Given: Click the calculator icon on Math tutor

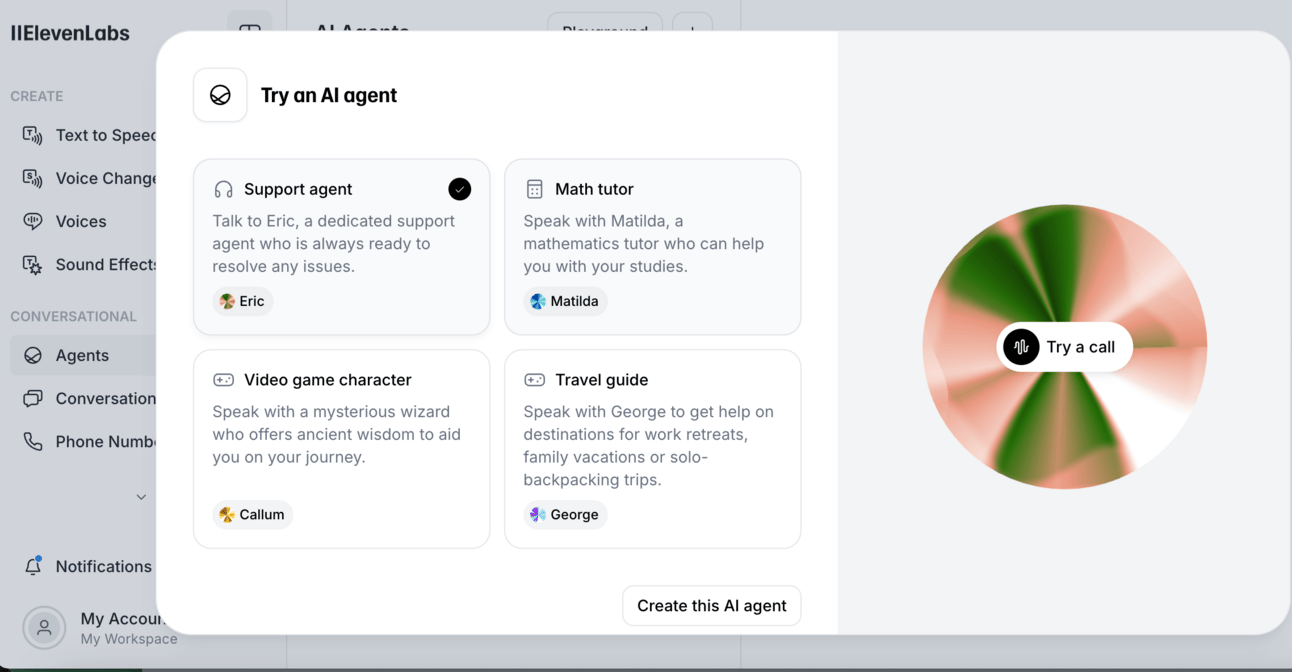Looking at the screenshot, I should [x=535, y=189].
